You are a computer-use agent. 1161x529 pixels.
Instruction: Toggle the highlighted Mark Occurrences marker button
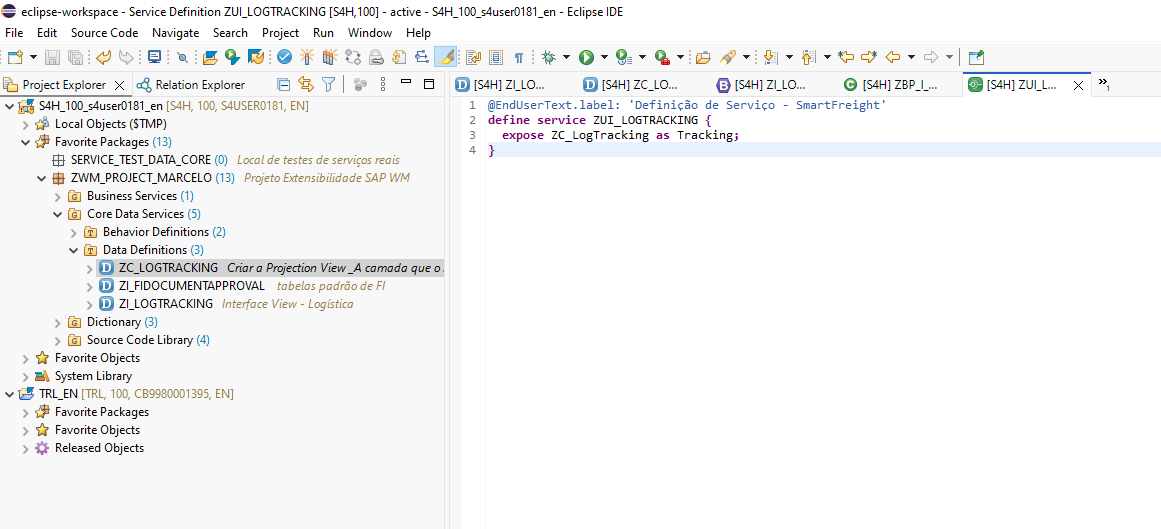(445, 57)
